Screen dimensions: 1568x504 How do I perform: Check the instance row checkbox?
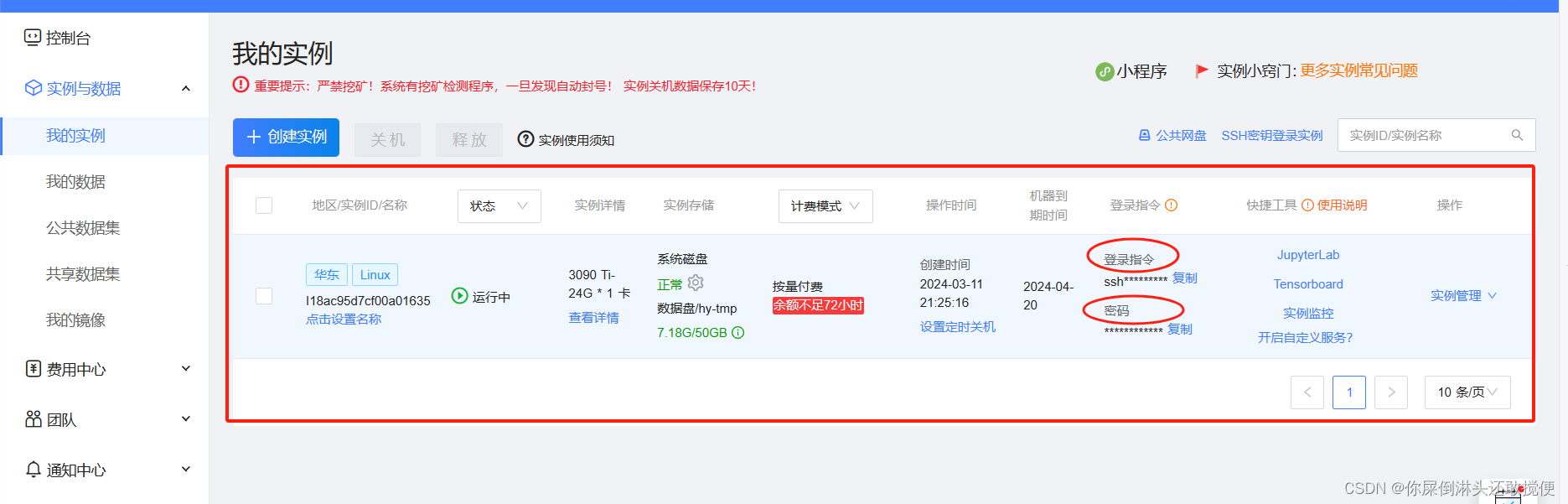pyautogui.click(x=264, y=296)
